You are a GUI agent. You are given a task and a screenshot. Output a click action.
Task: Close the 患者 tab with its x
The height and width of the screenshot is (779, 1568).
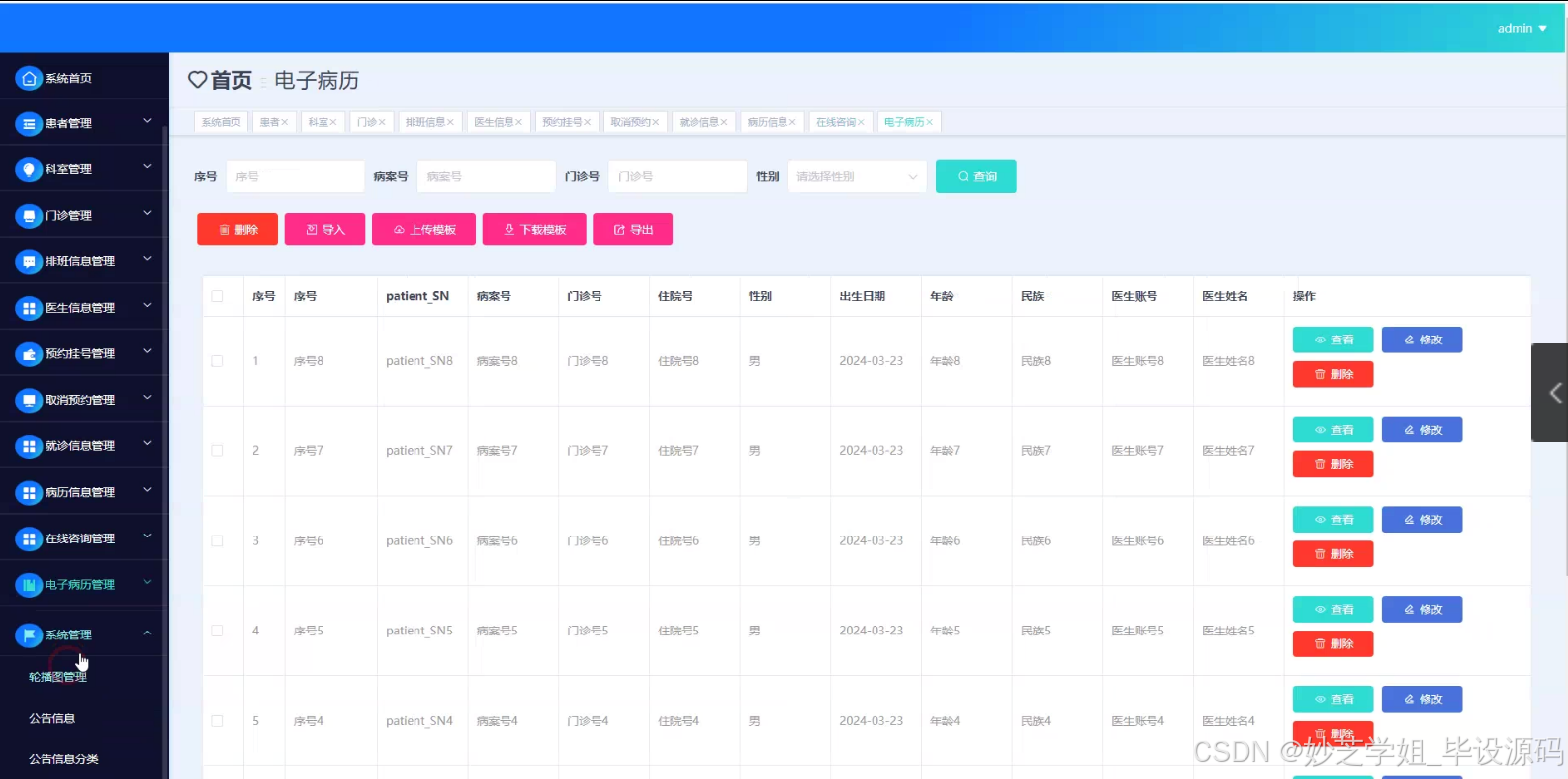click(285, 122)
